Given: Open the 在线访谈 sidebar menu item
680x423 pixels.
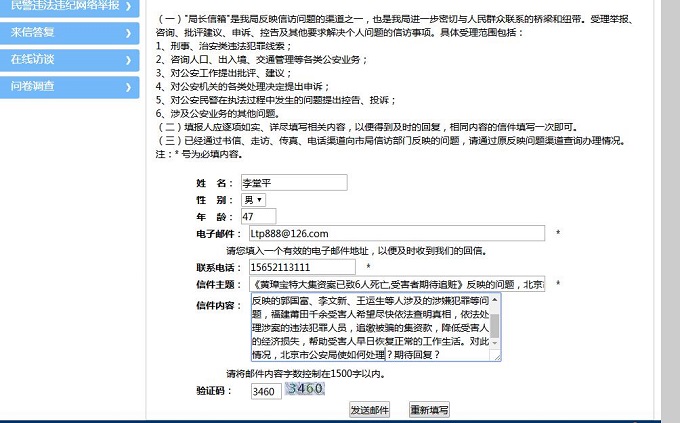Looking at the screenshot, I should (60, 60).
